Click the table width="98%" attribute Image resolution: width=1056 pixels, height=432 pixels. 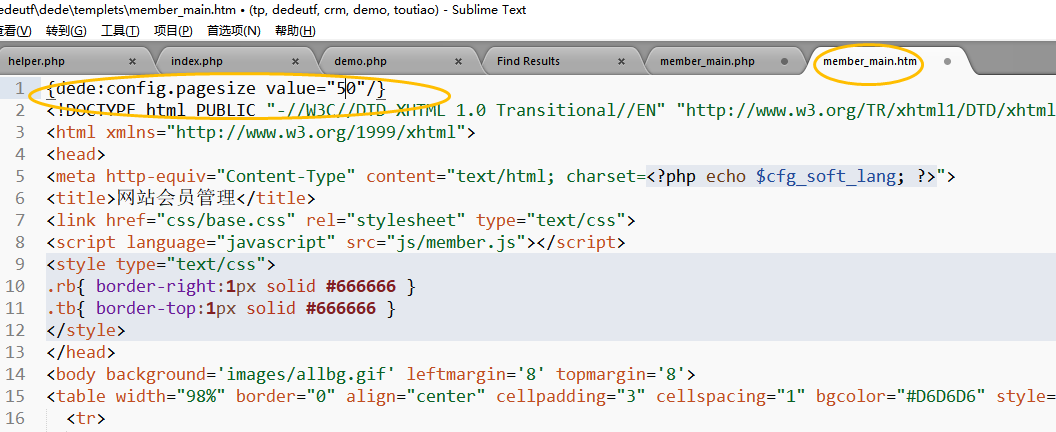pyautogui.click(x=171, y=396)
